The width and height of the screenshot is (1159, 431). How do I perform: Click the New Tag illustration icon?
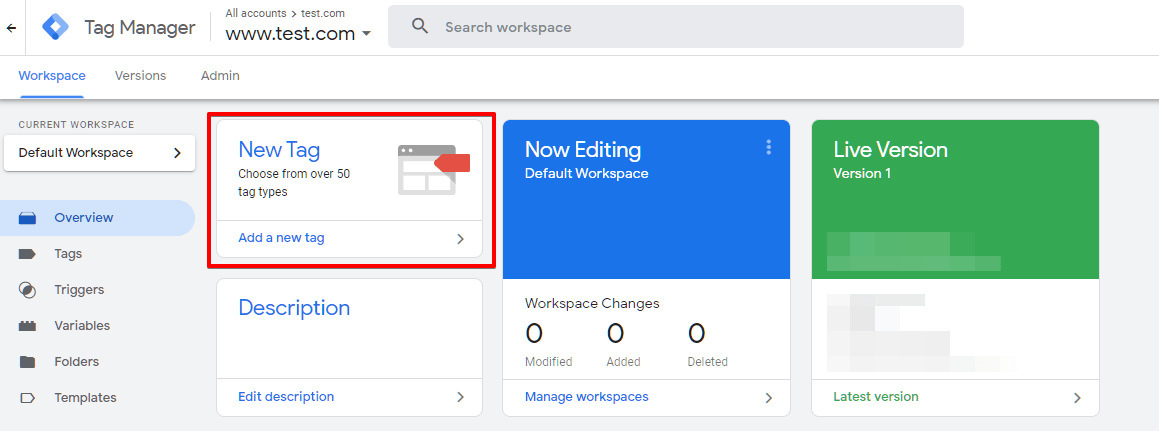[434, 169]
